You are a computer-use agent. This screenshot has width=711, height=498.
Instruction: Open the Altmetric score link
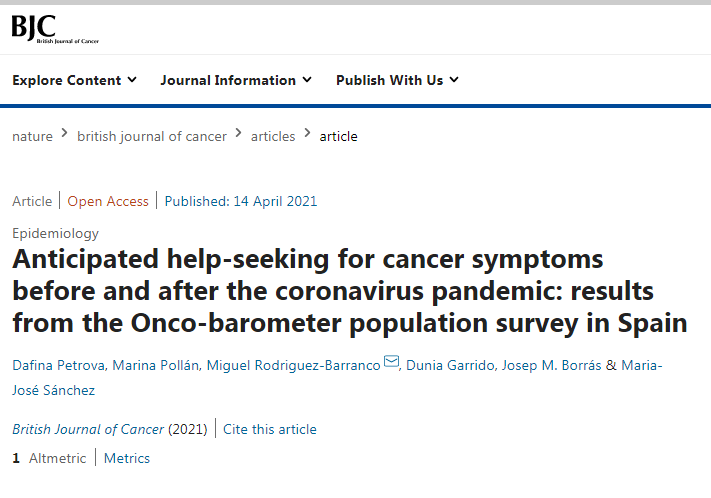coord(49,458)
